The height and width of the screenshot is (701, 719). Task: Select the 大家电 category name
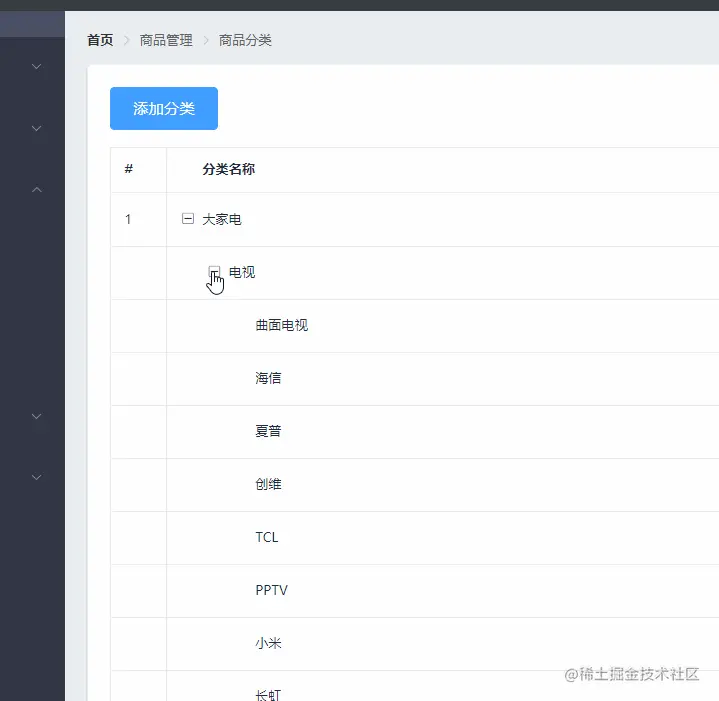[222, 219]
